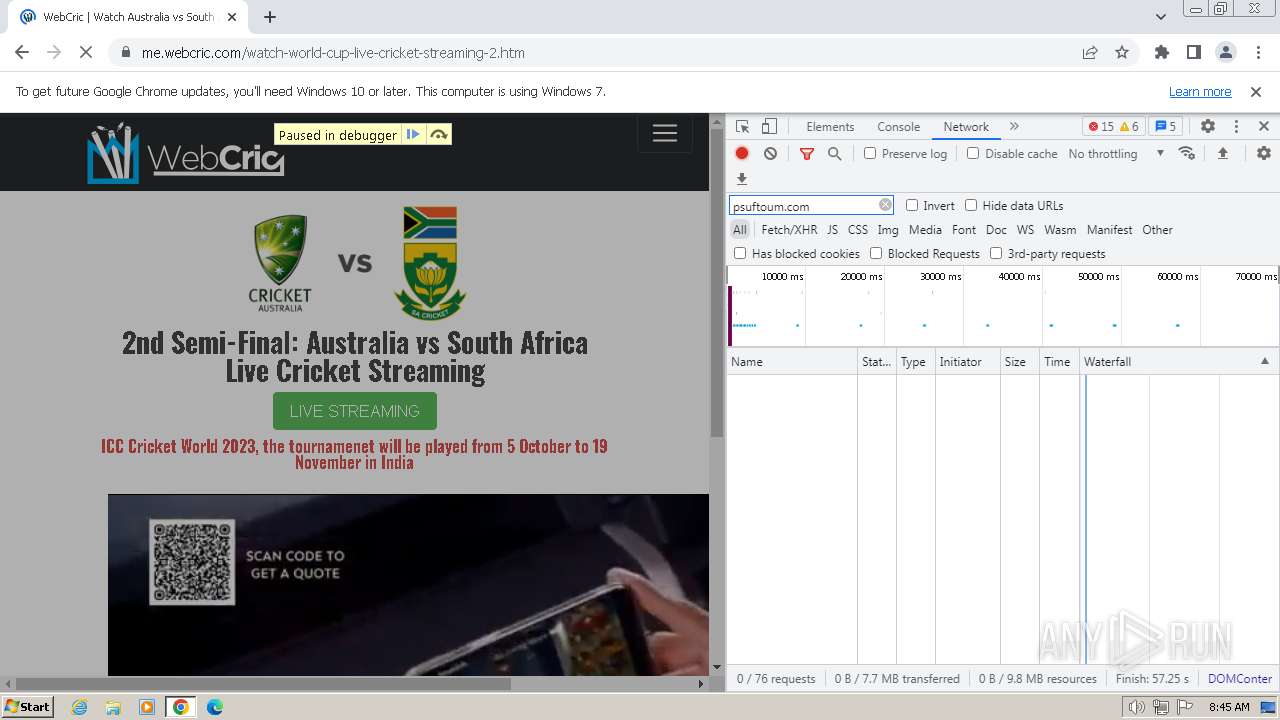
Task: Clear the psuftoum.com filter text
Action: pos(885,205)
